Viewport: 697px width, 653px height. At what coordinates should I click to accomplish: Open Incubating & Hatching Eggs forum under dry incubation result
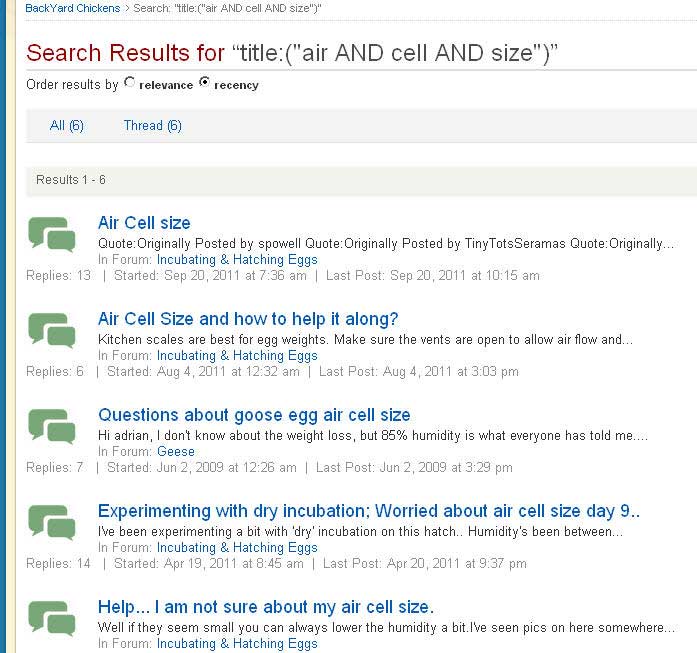point(237,548)
